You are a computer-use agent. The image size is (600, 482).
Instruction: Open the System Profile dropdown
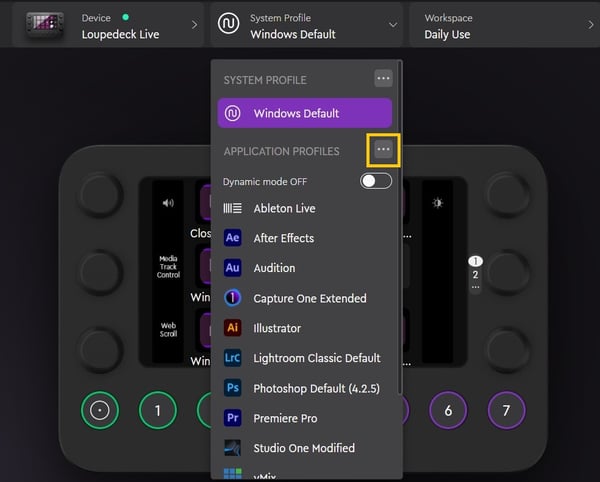[306, 24]
